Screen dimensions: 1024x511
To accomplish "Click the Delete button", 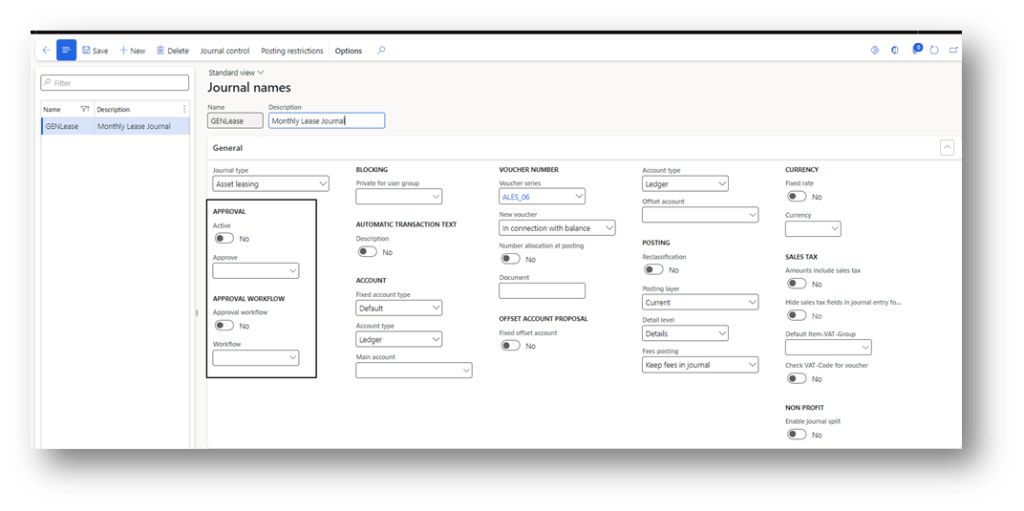I will pyautogui.click(x=172, y=51).
